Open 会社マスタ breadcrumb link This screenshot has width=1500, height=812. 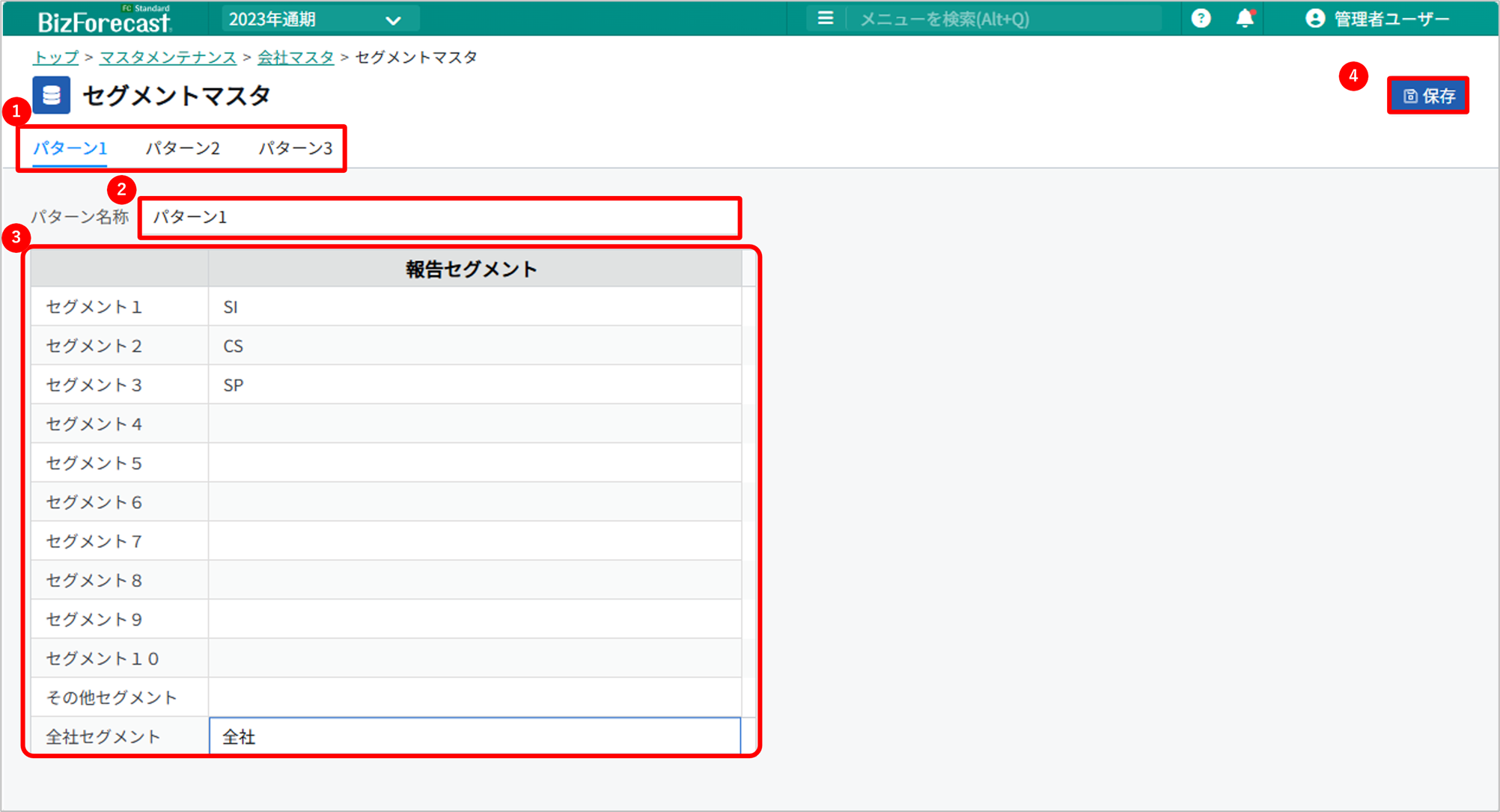296,58
